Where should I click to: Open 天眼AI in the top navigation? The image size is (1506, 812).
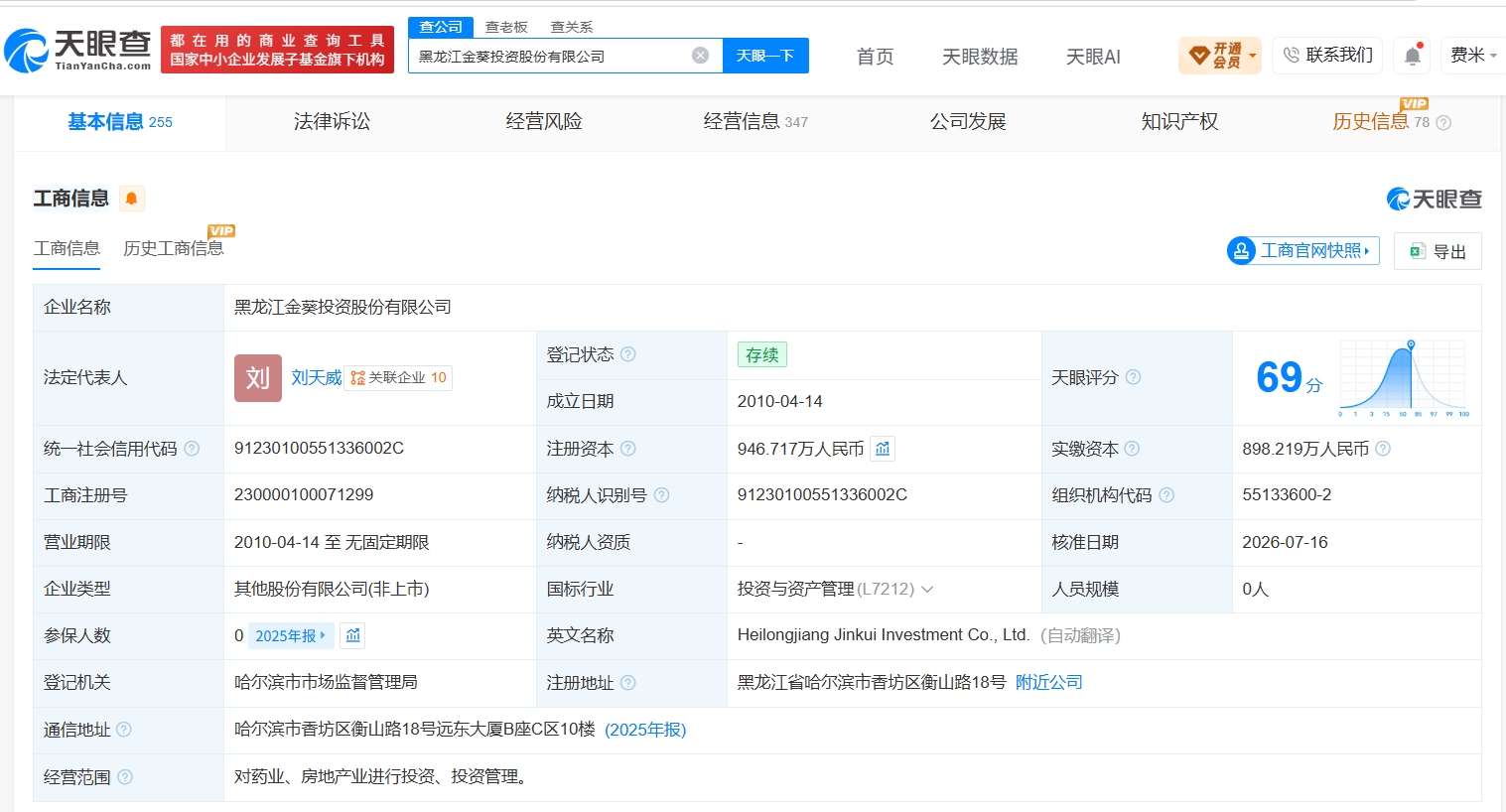[x=1093, y=57]
